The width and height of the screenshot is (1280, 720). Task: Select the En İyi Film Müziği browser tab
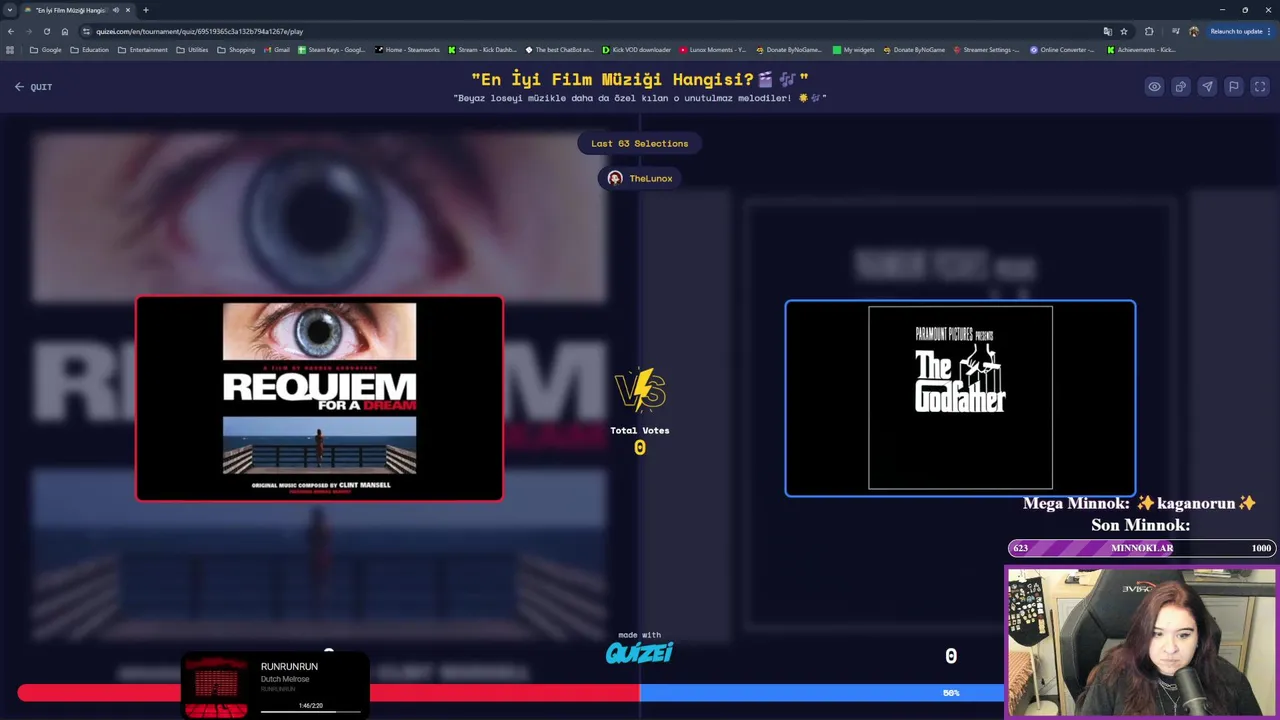78,10
